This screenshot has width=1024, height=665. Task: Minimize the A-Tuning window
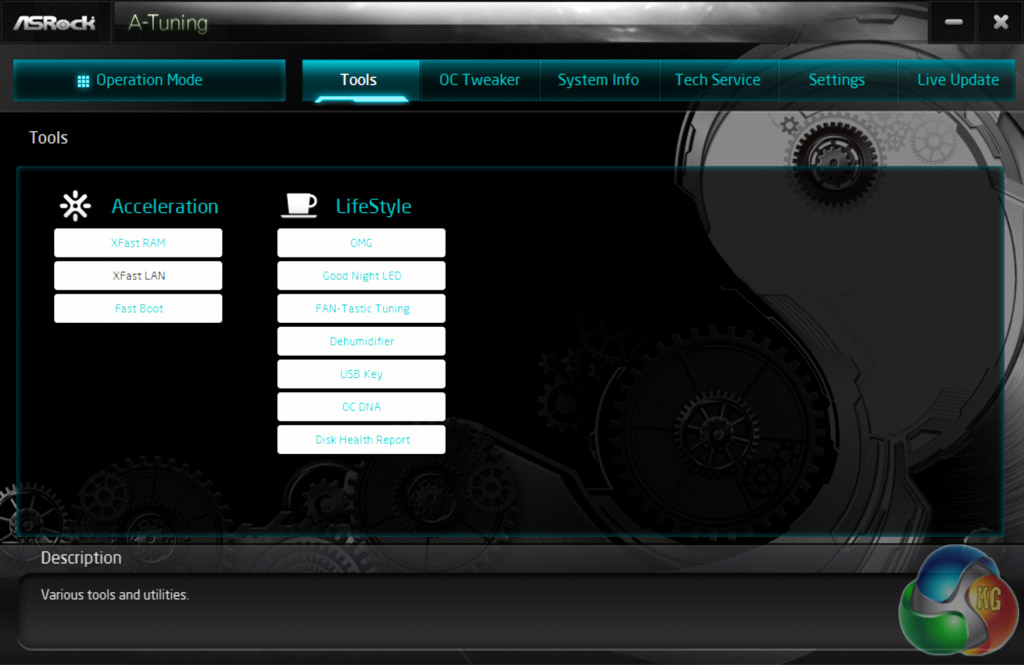pos(953,22)
